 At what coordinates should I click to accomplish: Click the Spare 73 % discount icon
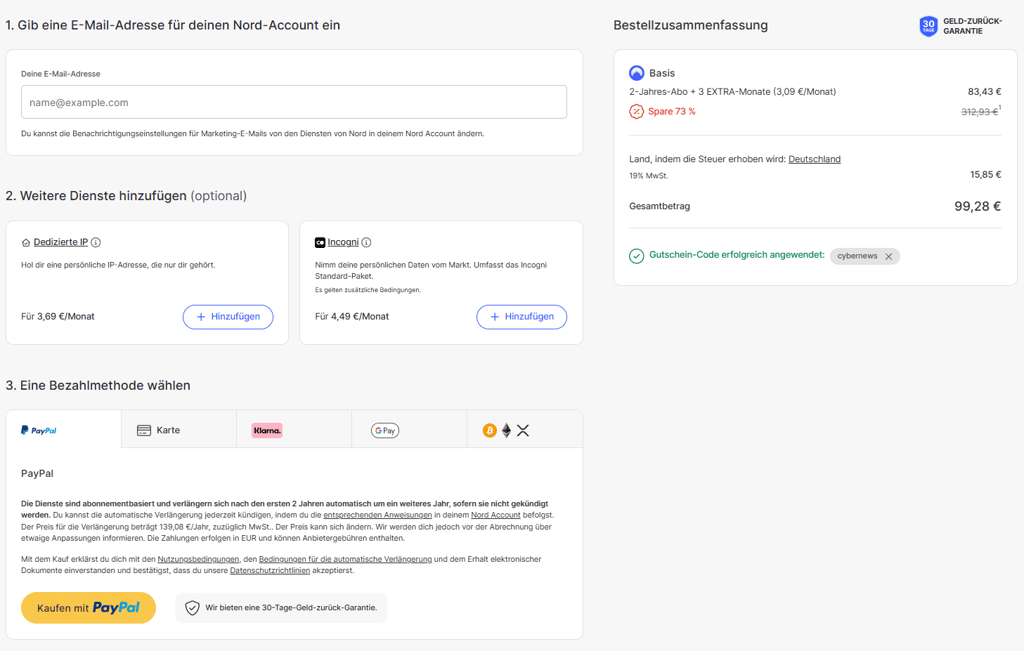(x=636, y=112)
